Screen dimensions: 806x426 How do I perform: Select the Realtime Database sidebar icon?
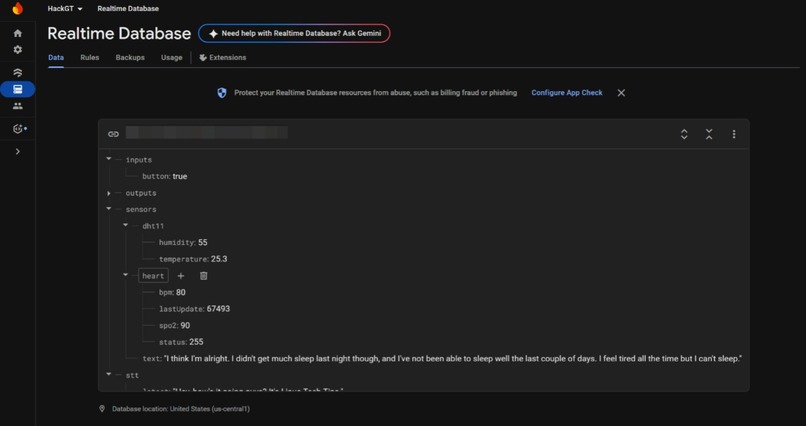[17, 89]
